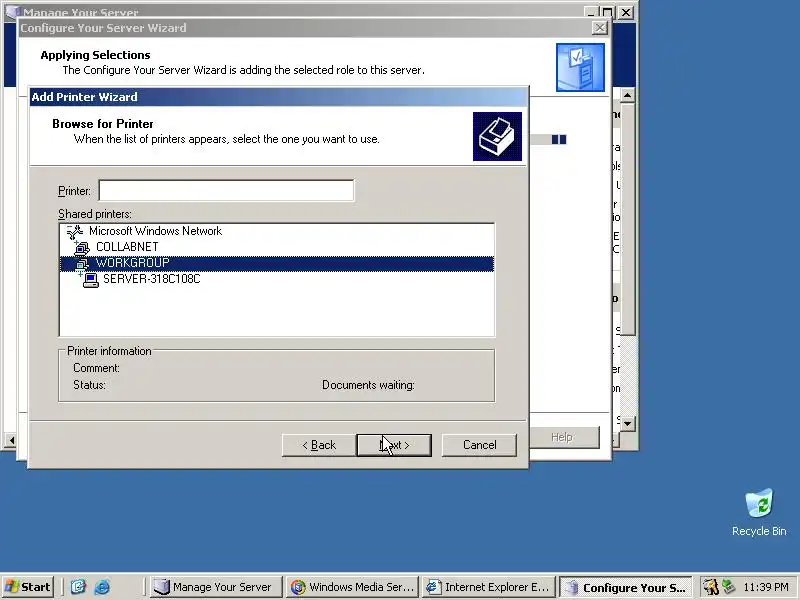Click the 11:39 PM system clock
The width and height of the screenshot is (800, 600).
pos(766,587)
